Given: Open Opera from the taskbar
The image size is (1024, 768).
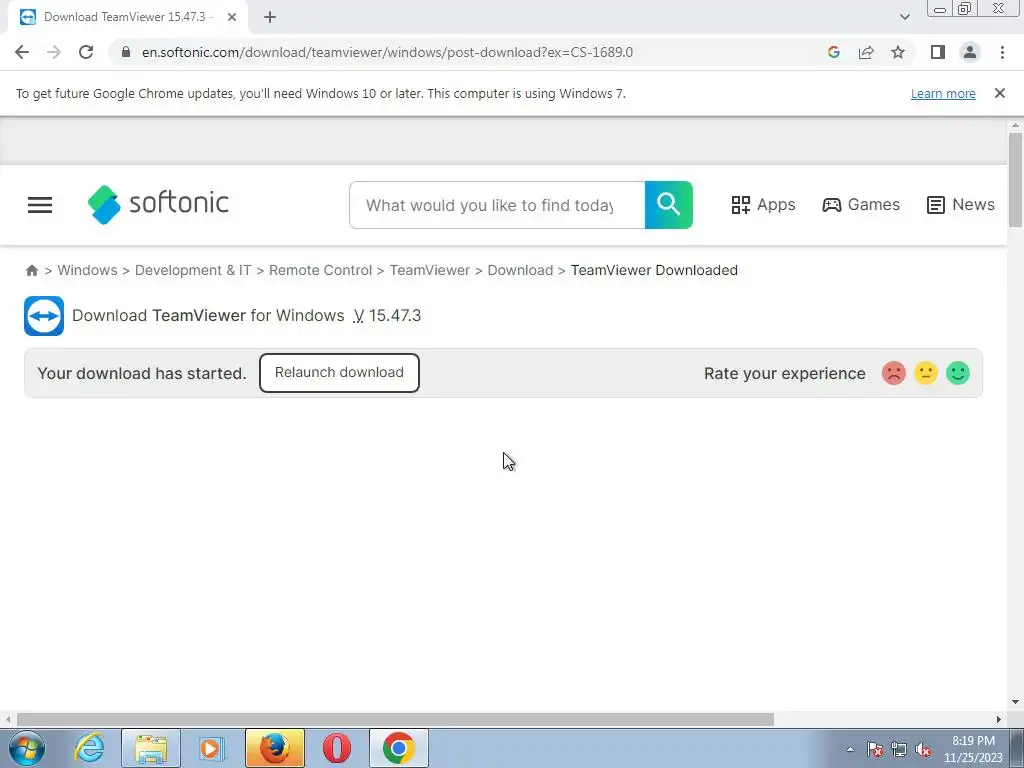Looking at the screenshot, I should coord(337,748).
